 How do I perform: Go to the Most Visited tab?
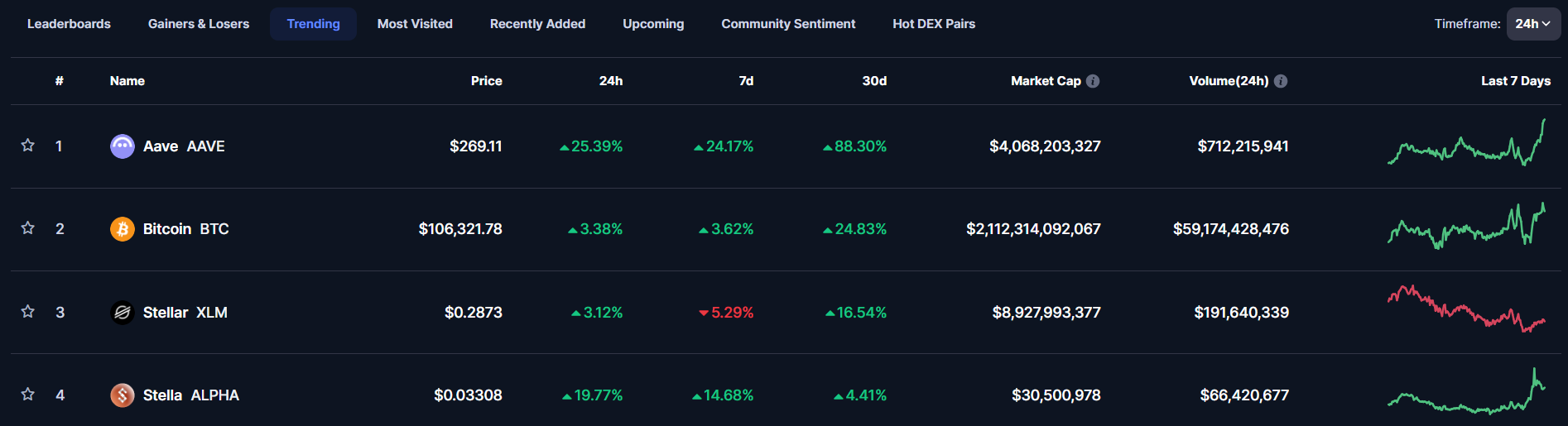pyautogui.click(x=415, y=24)
